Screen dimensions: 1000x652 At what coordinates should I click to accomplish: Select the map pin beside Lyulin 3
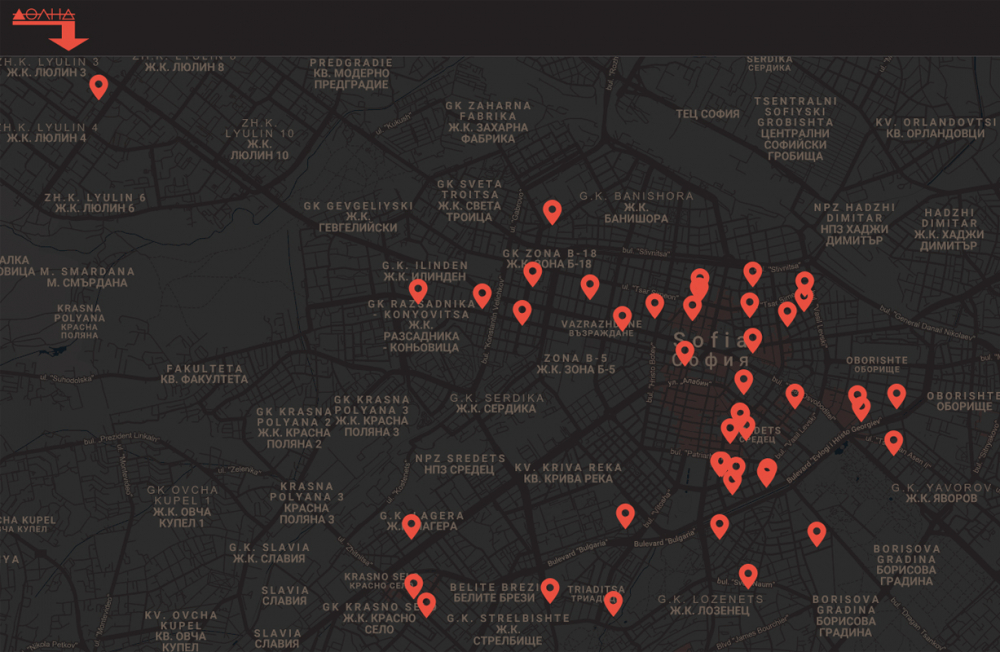98,87
